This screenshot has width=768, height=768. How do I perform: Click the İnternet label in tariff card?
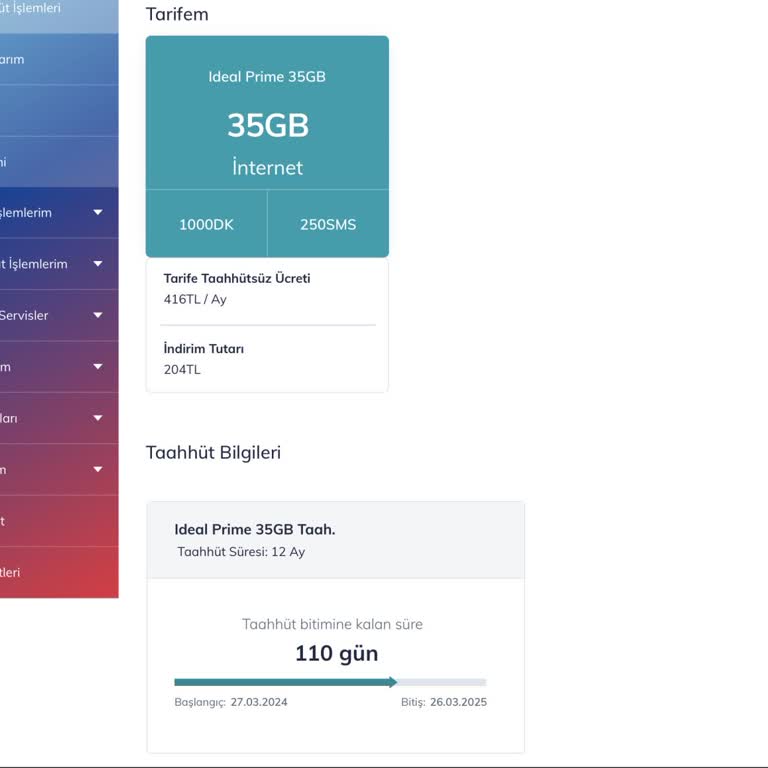coord(267,168)
